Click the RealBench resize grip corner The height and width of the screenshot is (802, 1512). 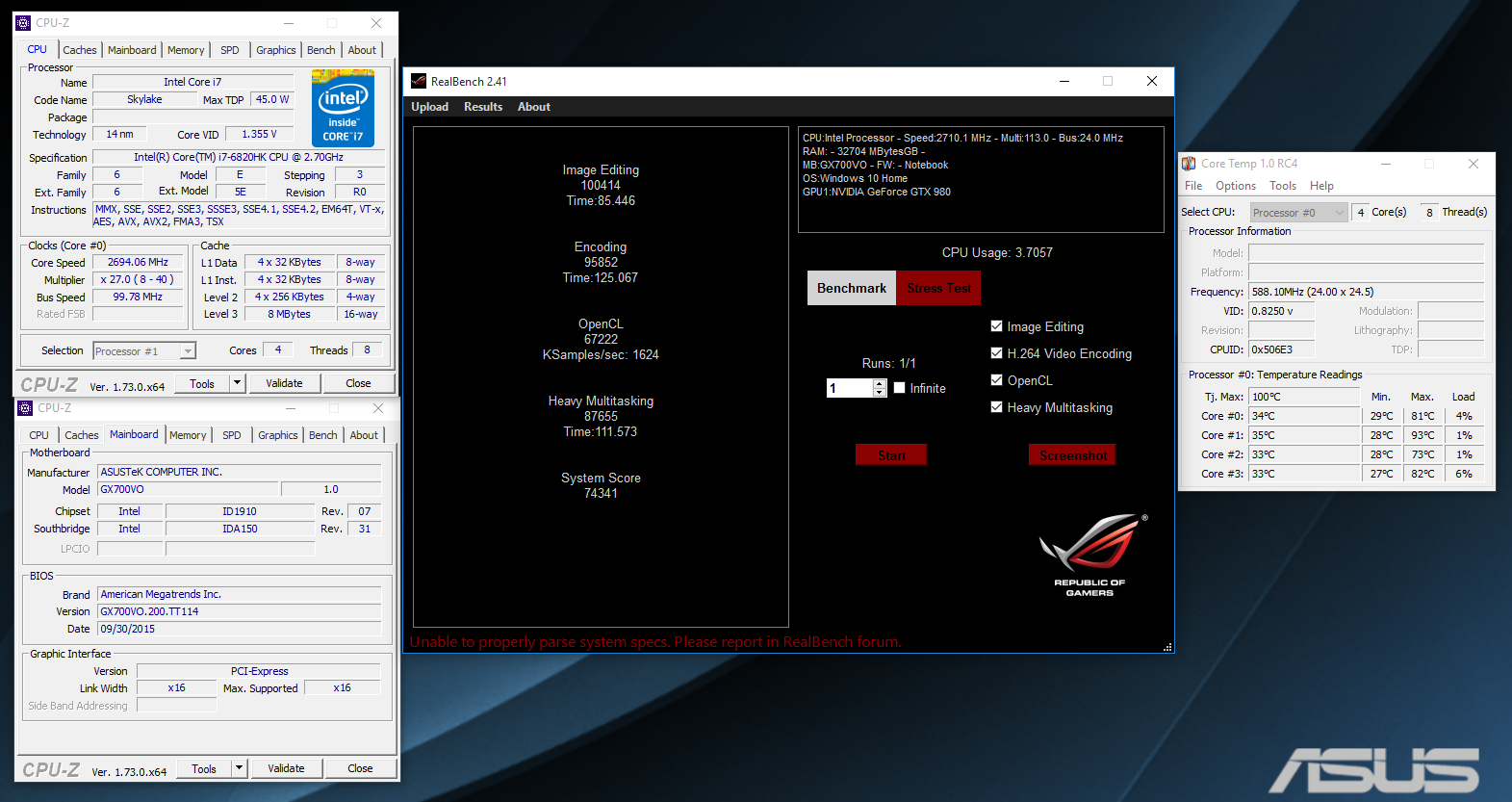pos(1167,647)
